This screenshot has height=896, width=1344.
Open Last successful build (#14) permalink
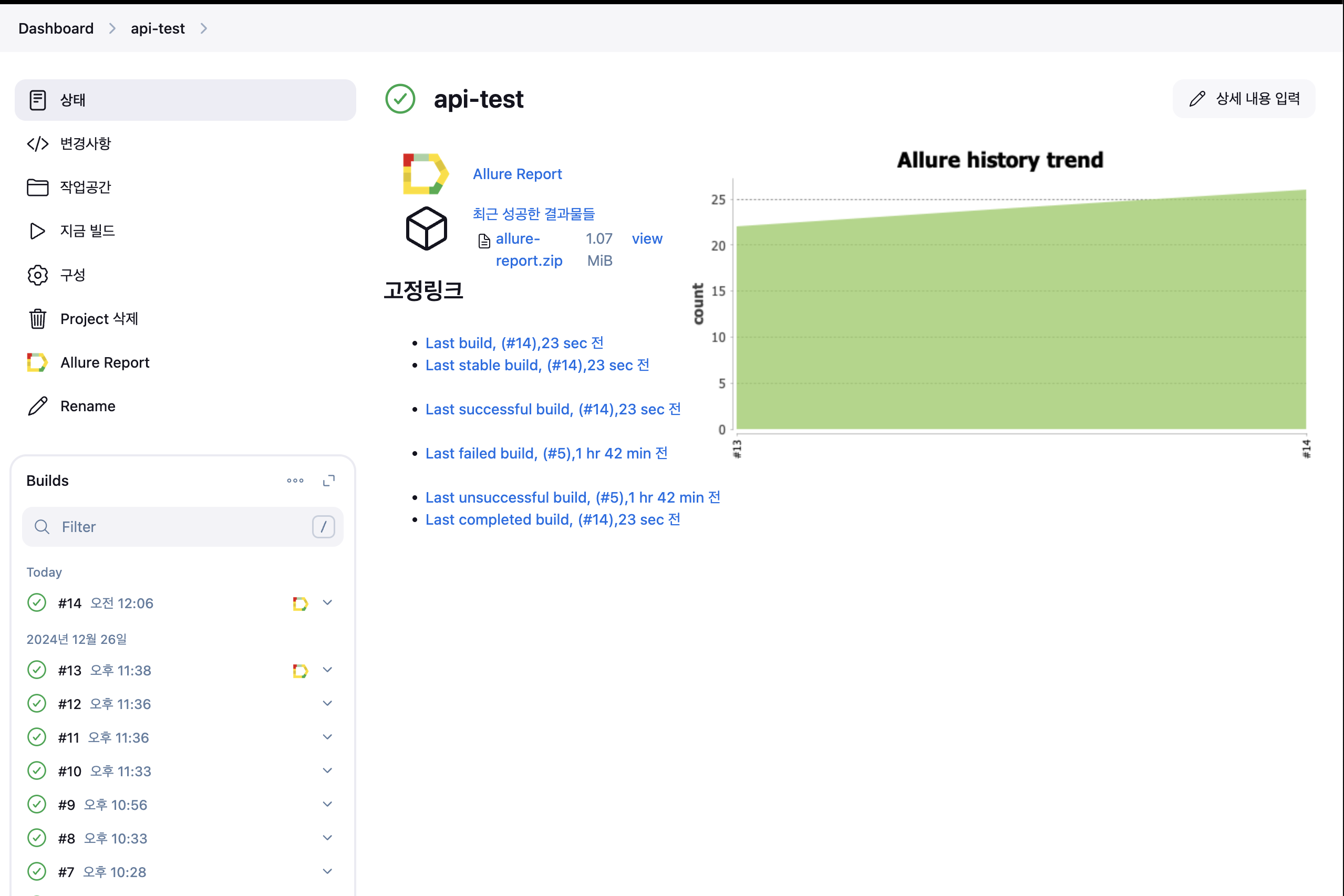tap(553, 409)
